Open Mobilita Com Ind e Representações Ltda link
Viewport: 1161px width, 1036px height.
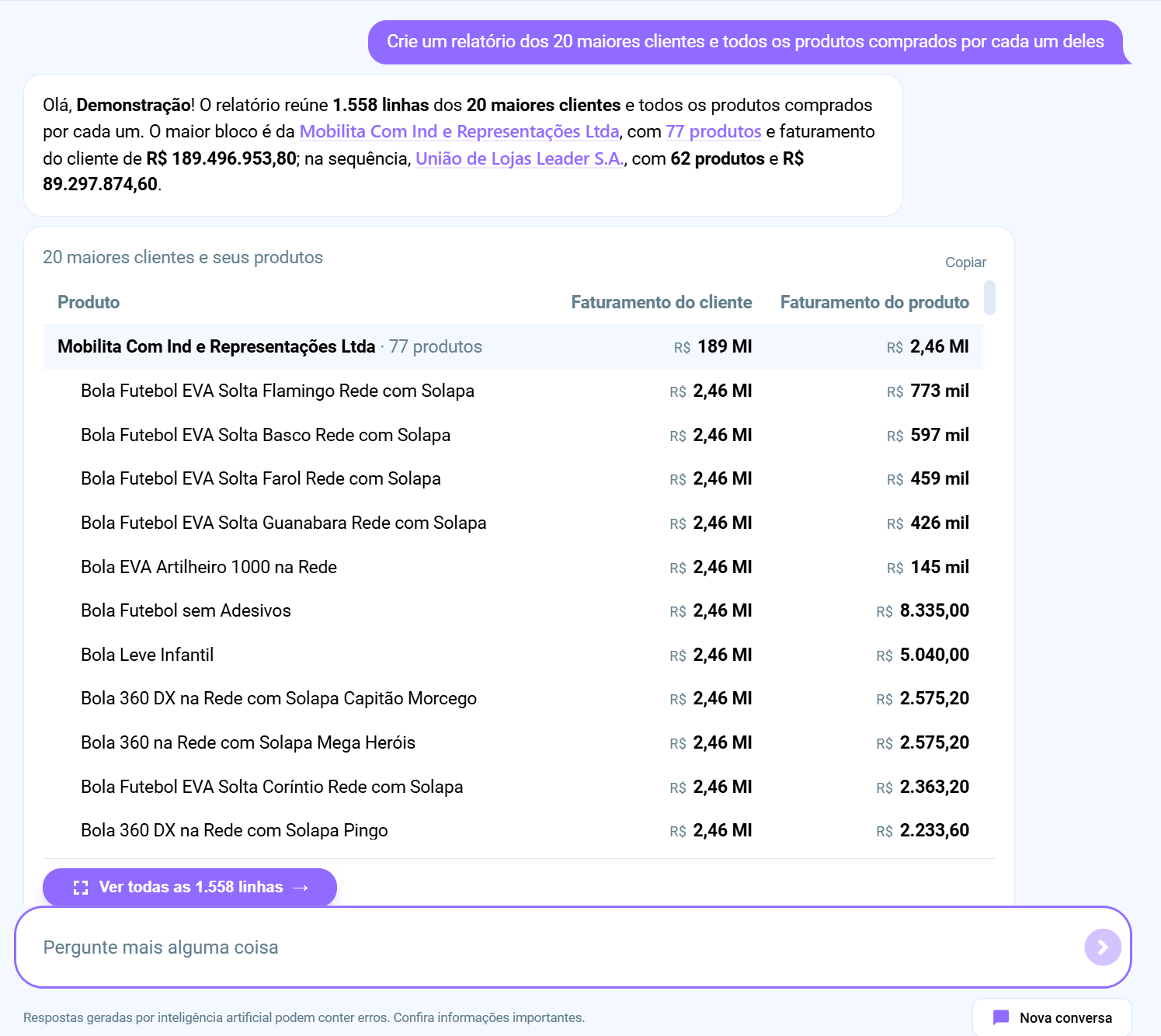(x=459, y=131)
